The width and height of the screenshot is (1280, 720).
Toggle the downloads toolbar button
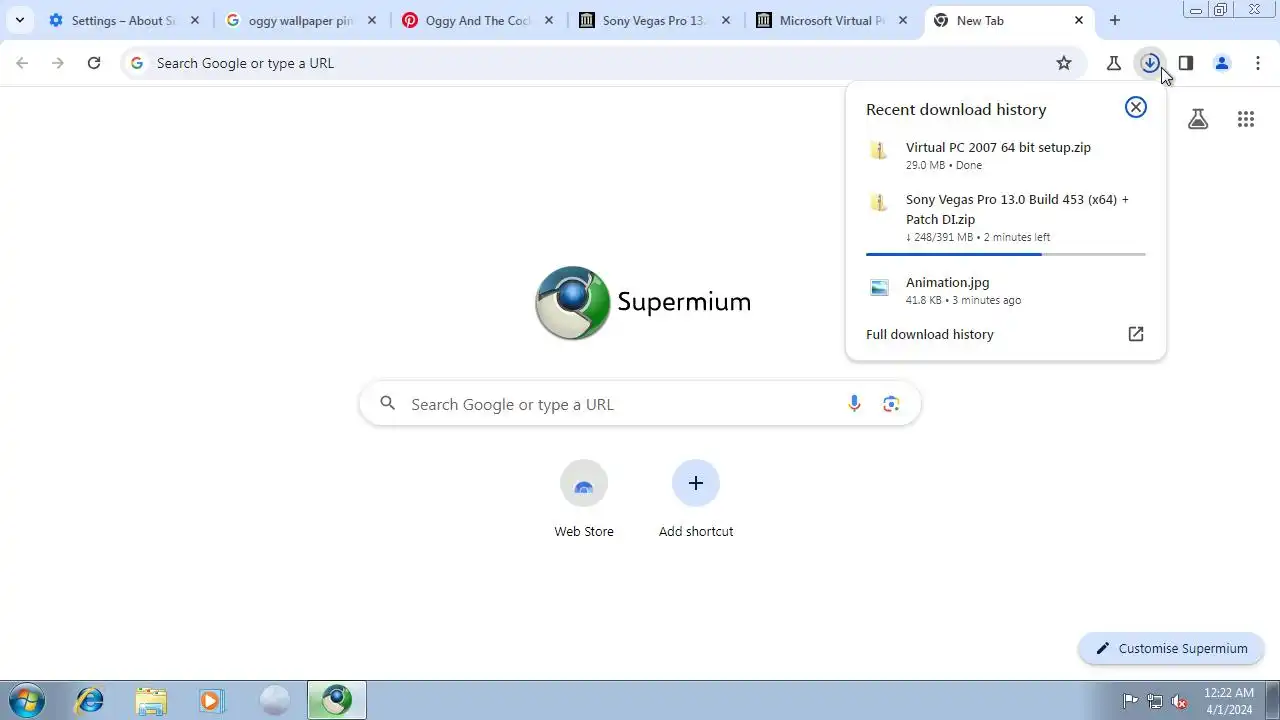[1150, 63]
